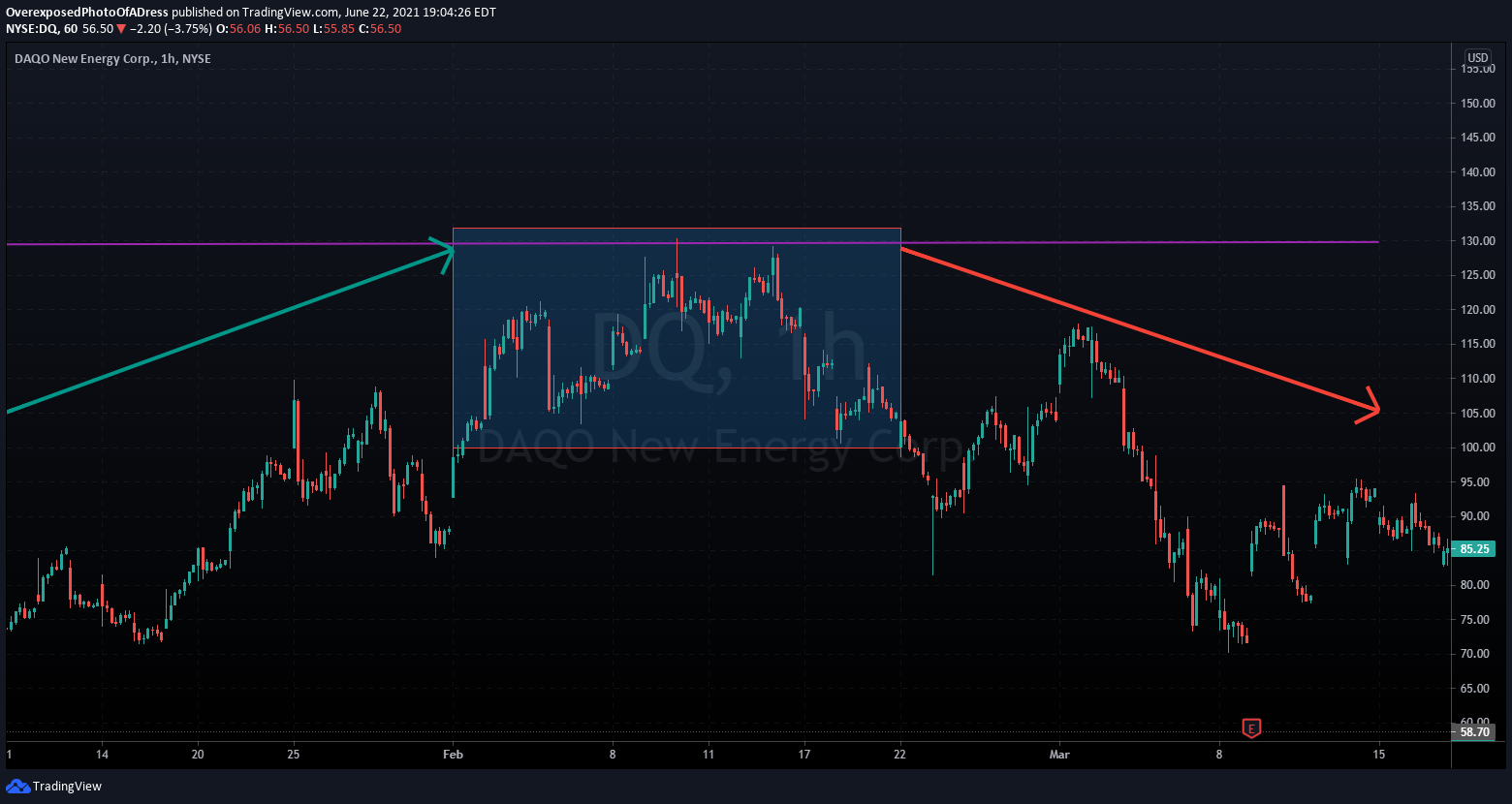
Task: Click the 110.00 price axis label
Action: (1477, 379)
